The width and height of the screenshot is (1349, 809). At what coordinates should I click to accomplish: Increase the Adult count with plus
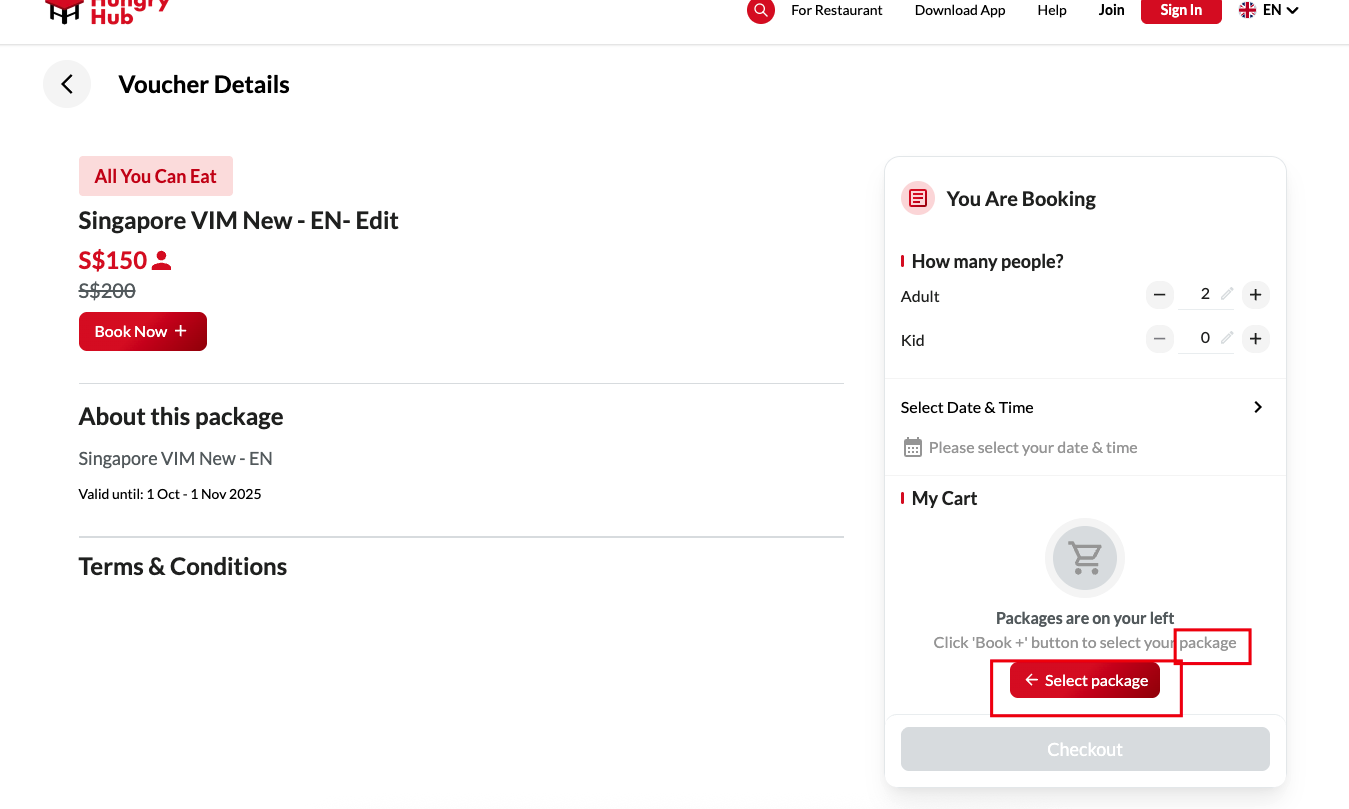click(x=1256, y=295)
